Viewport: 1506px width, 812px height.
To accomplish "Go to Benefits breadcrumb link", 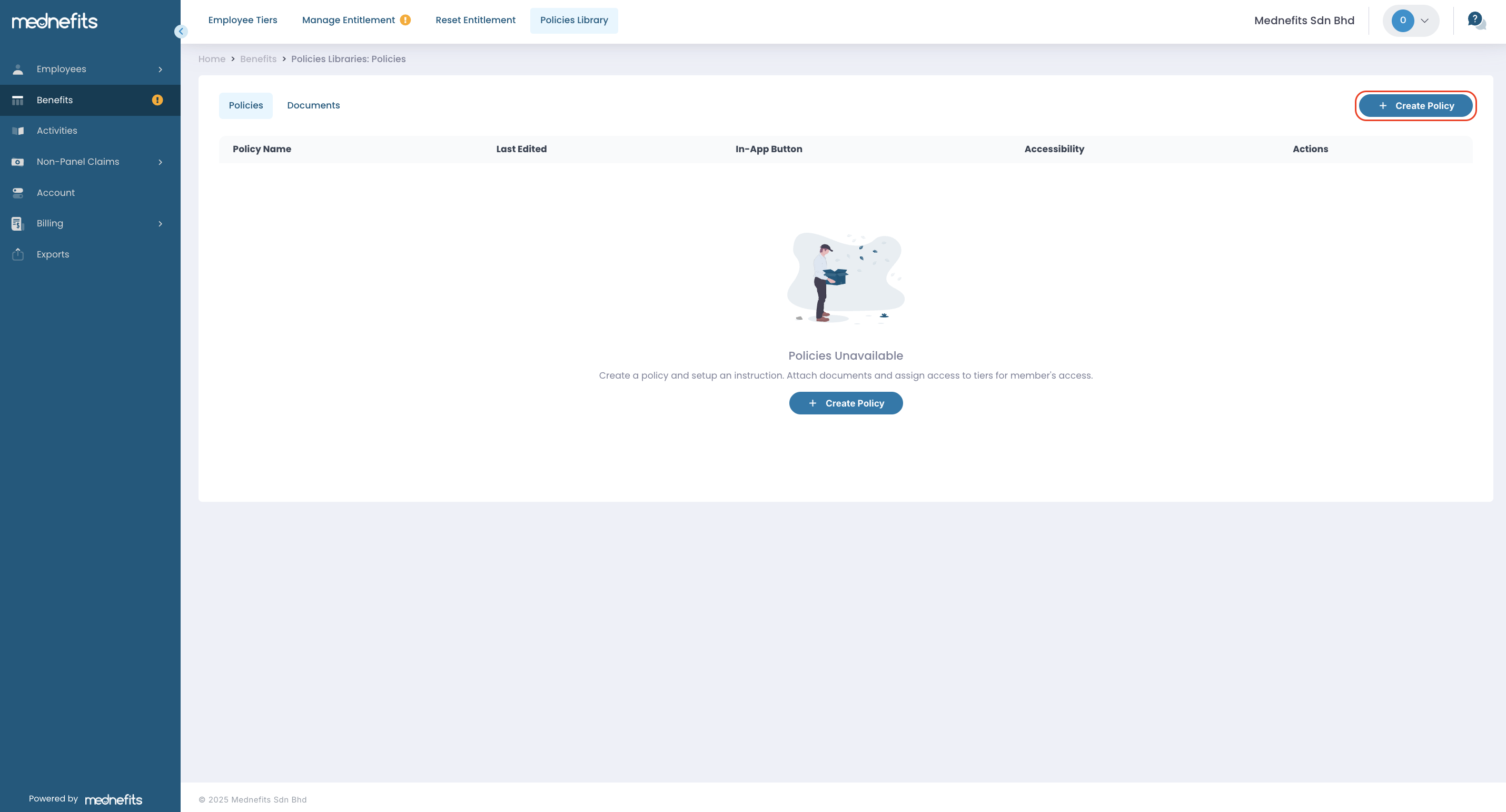I will click(x=259, y=59).
